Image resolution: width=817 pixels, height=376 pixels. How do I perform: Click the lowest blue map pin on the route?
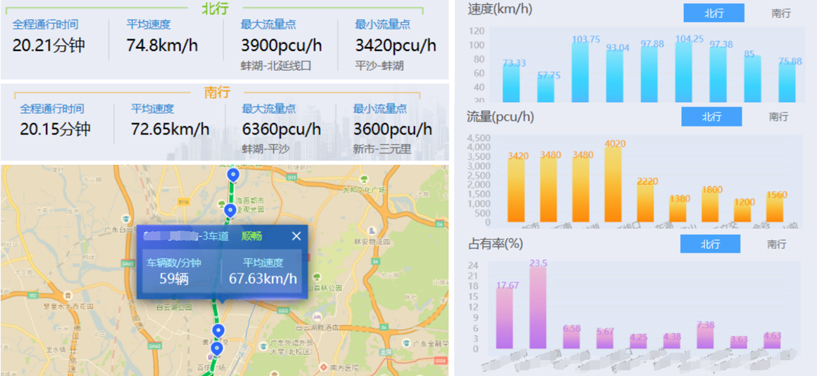(x=216, y=348)
